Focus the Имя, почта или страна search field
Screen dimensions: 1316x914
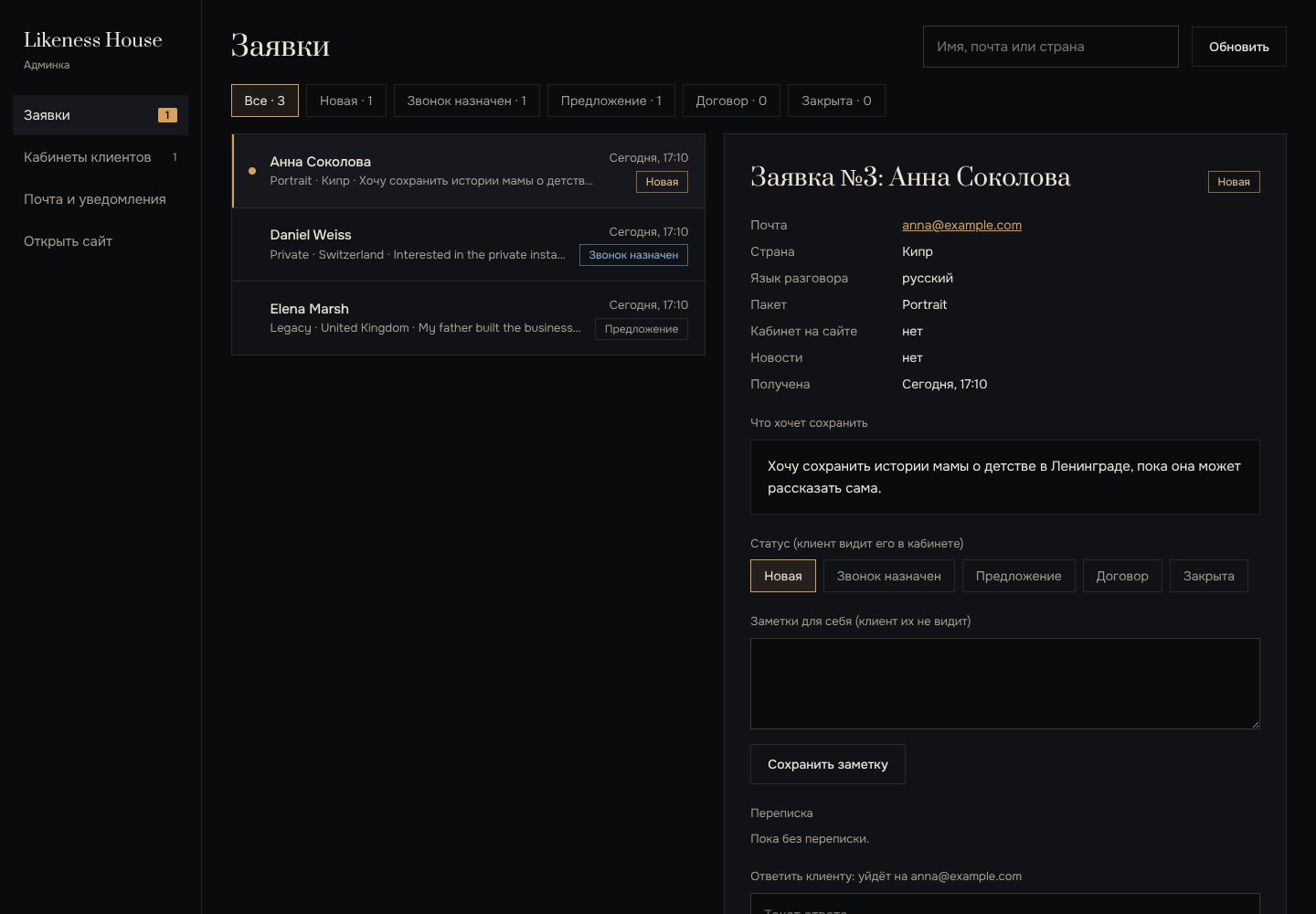pyautogui.click(x=1051, y=47)
